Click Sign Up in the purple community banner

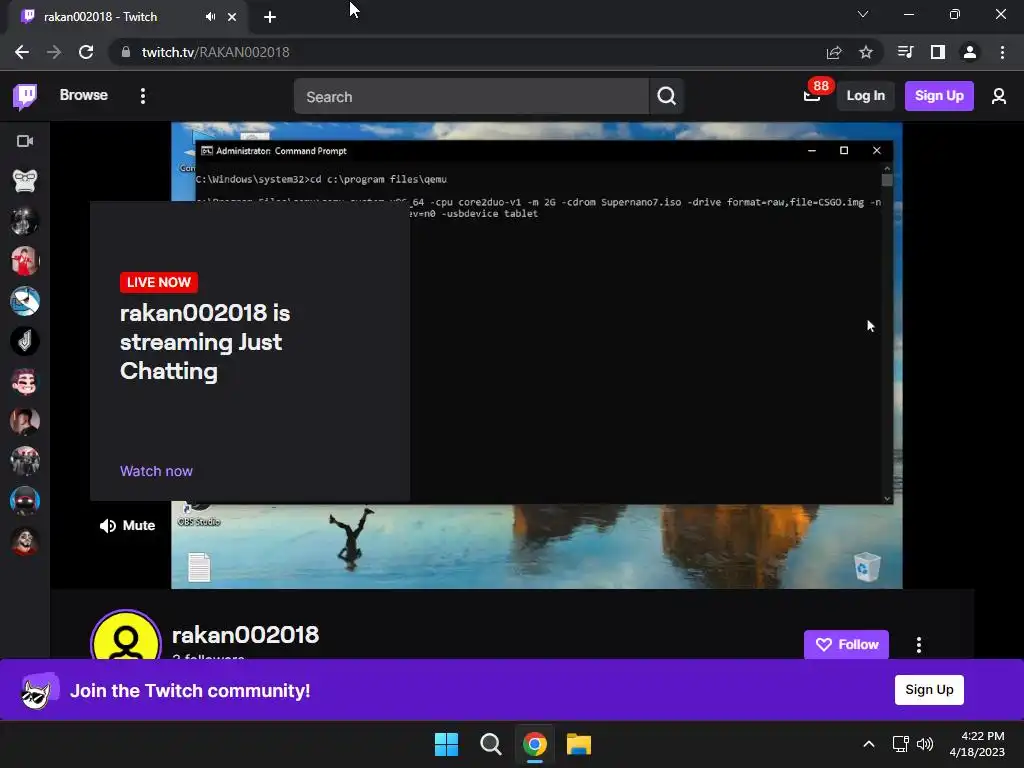click(x=929, y=690)
